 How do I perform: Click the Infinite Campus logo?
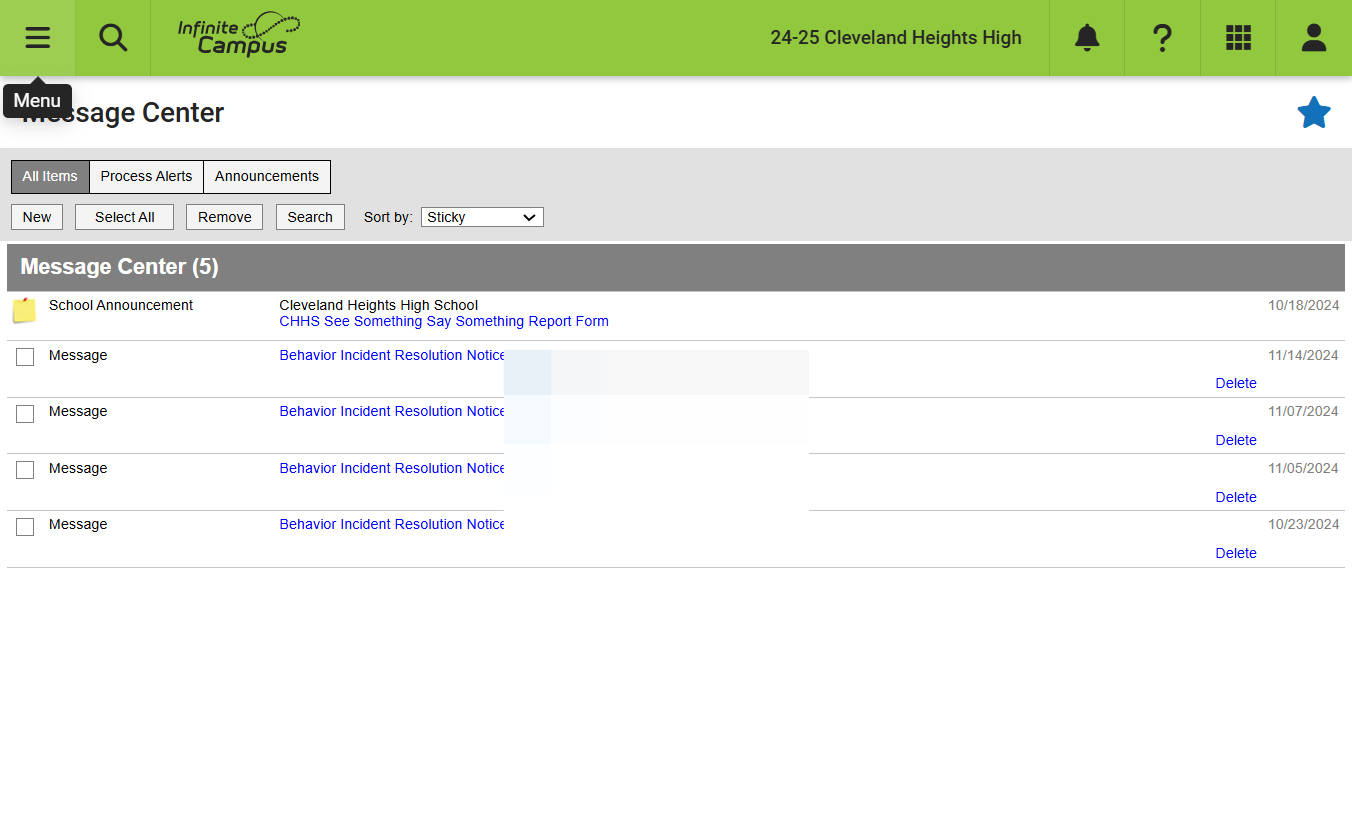point(239,35)
